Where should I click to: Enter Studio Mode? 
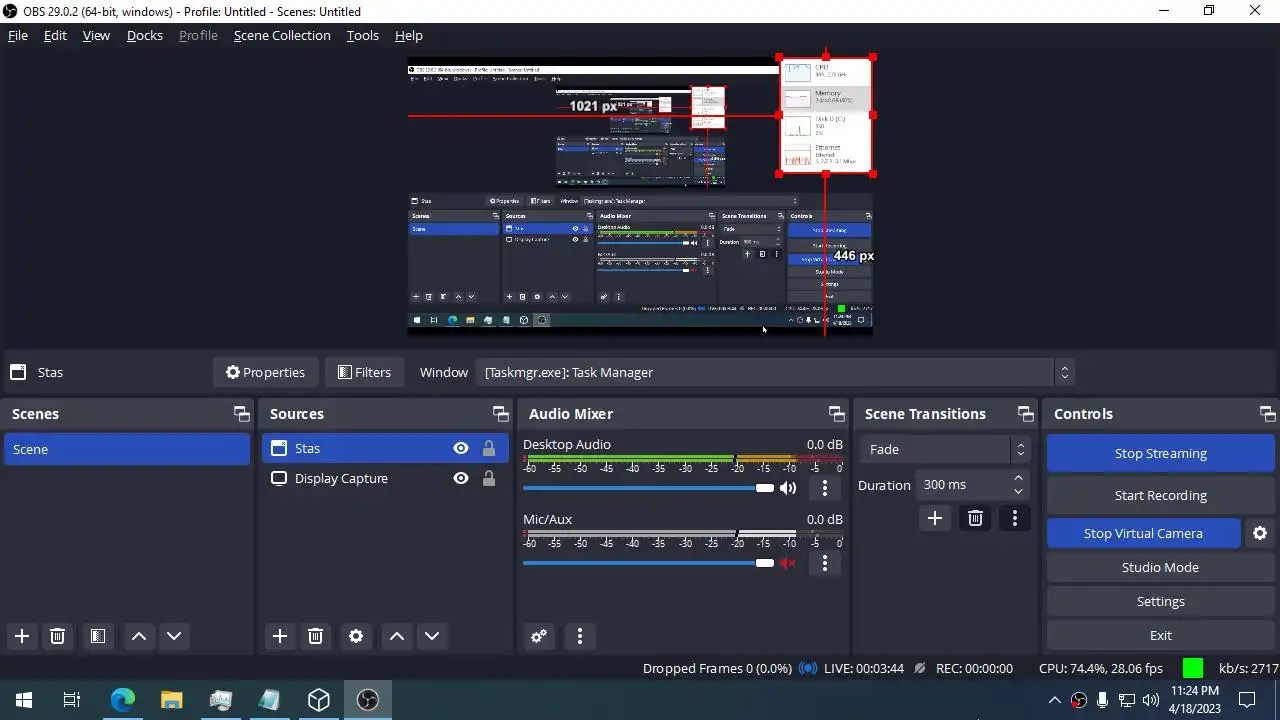(1160, 567)
